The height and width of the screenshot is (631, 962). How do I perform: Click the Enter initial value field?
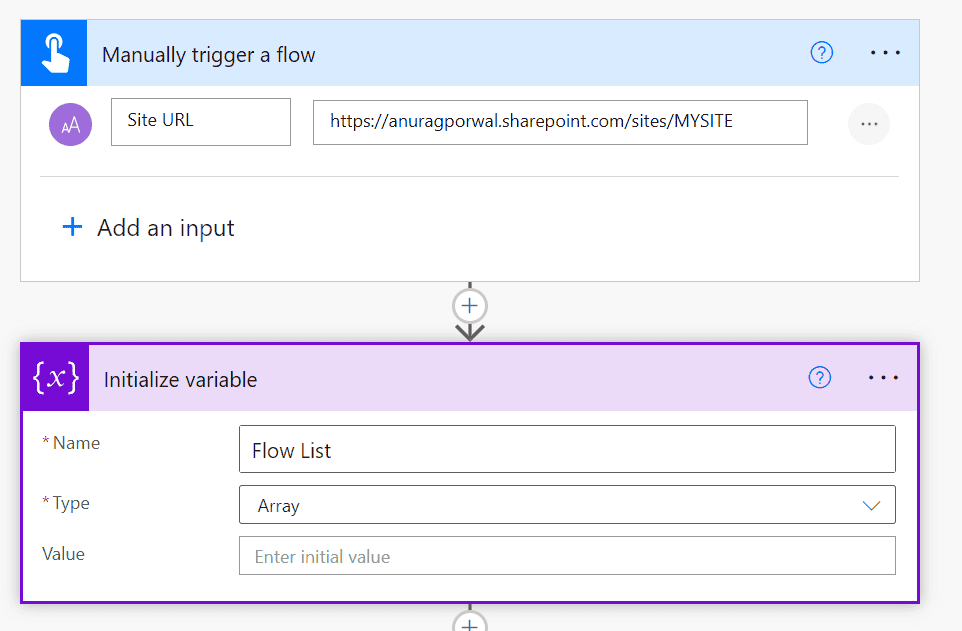tap(566, 556)
